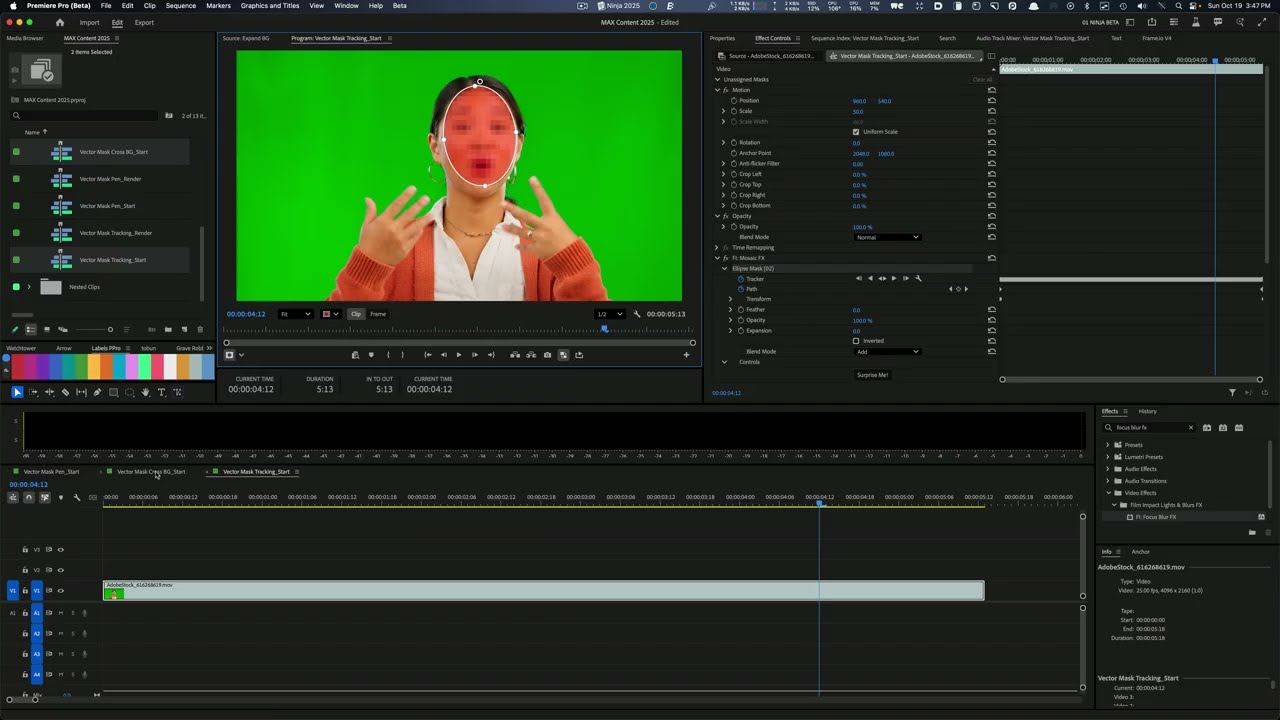
Task: Step back one frame in Program monitor
Action: coord(443,355)
